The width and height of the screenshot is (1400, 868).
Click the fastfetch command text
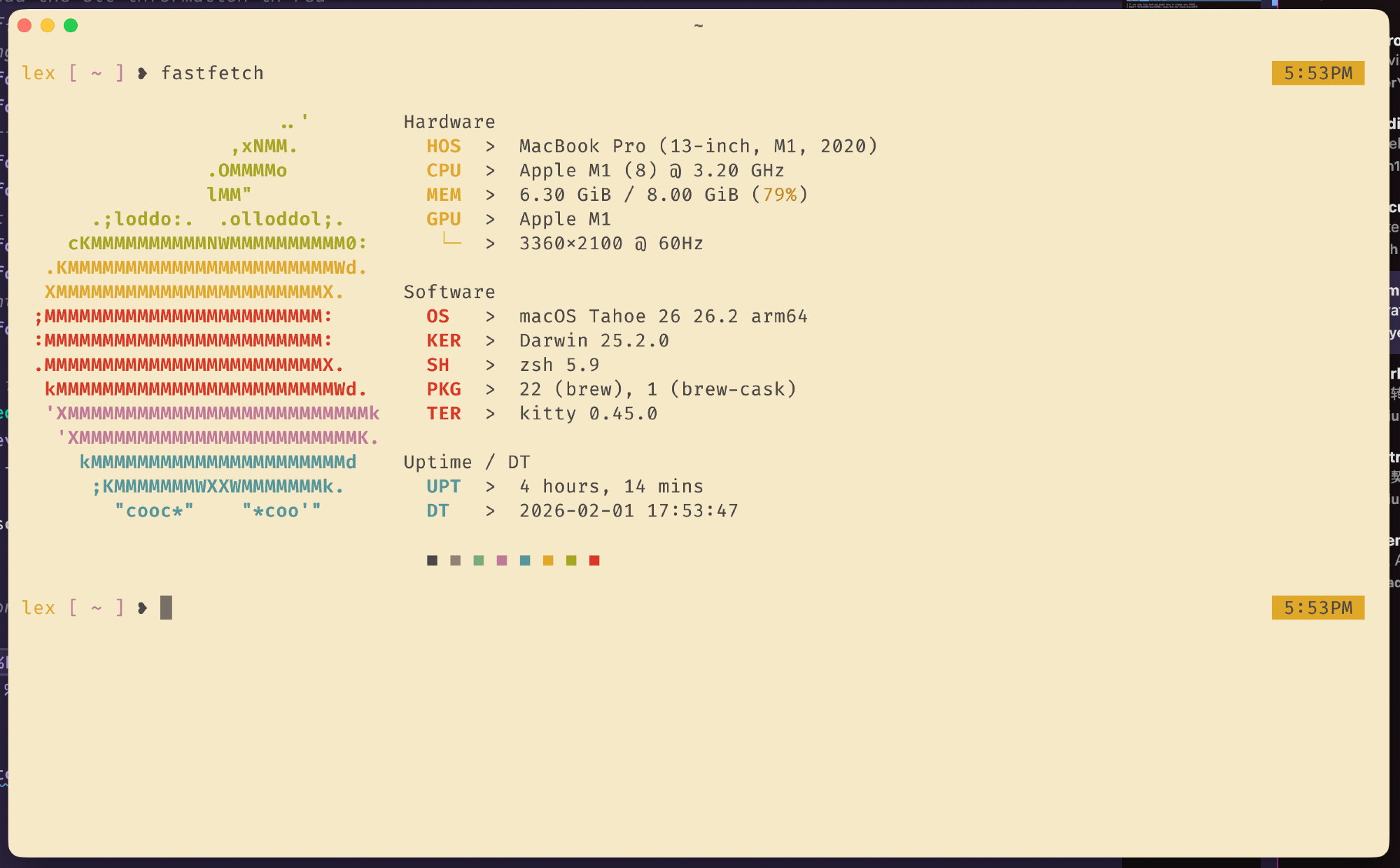click(212, 73)
